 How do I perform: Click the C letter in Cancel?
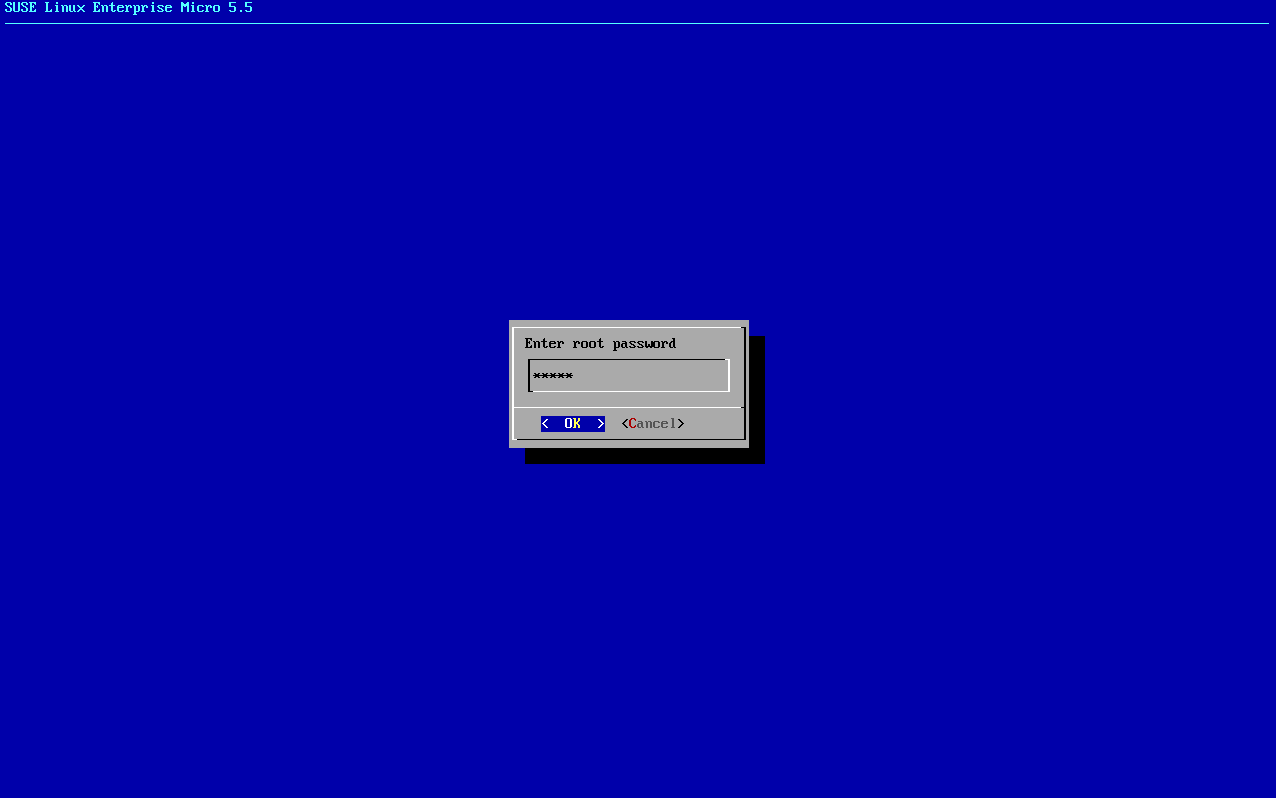click(x=630, y=423)
